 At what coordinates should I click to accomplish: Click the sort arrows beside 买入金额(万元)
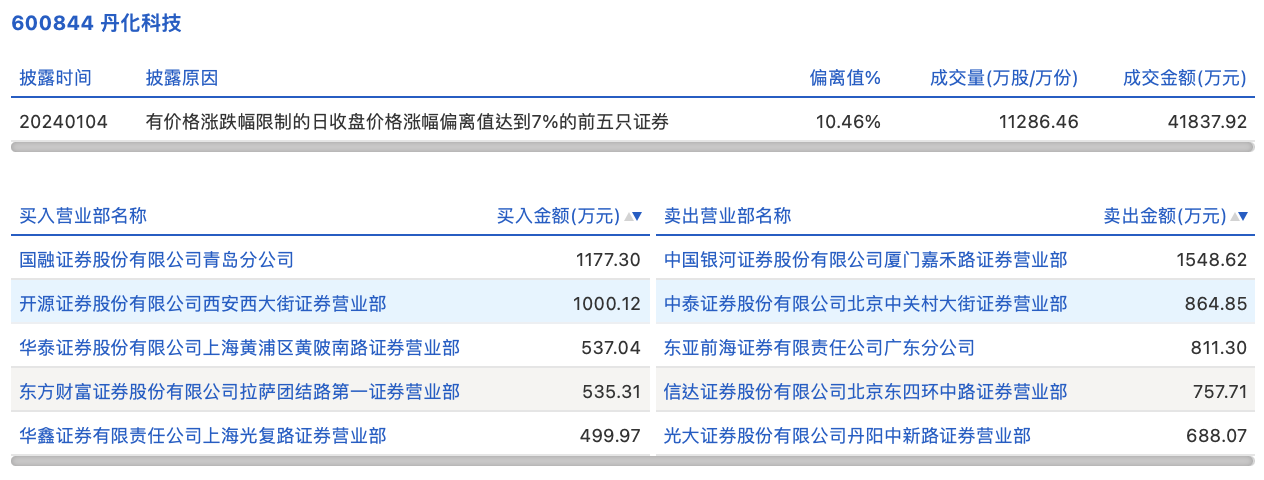click(x=633, y=216)
